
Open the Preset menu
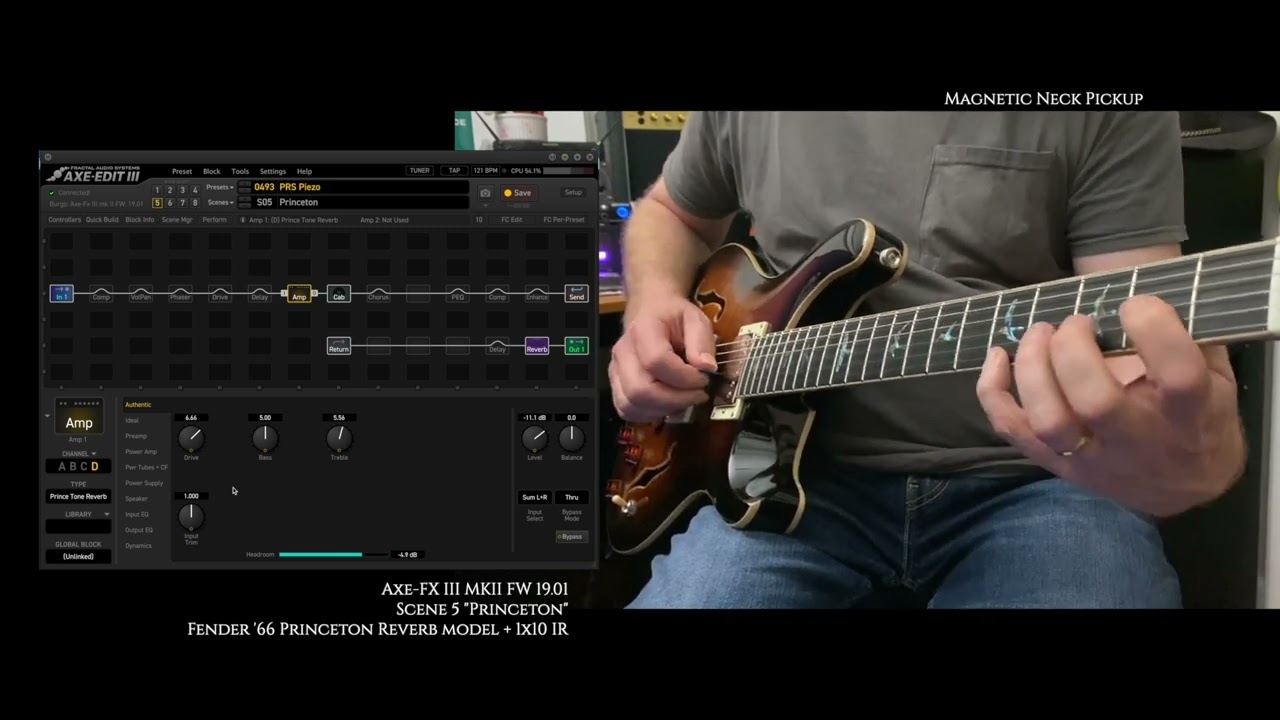182,171
